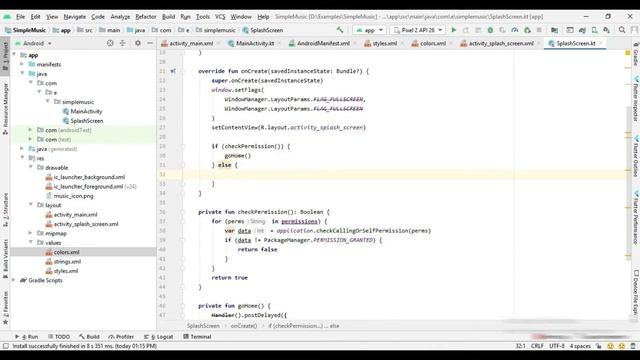Screen dimensions: 640x360
Task: Toggle the Device File Explorer panel
Action: (x=636, y=293)
